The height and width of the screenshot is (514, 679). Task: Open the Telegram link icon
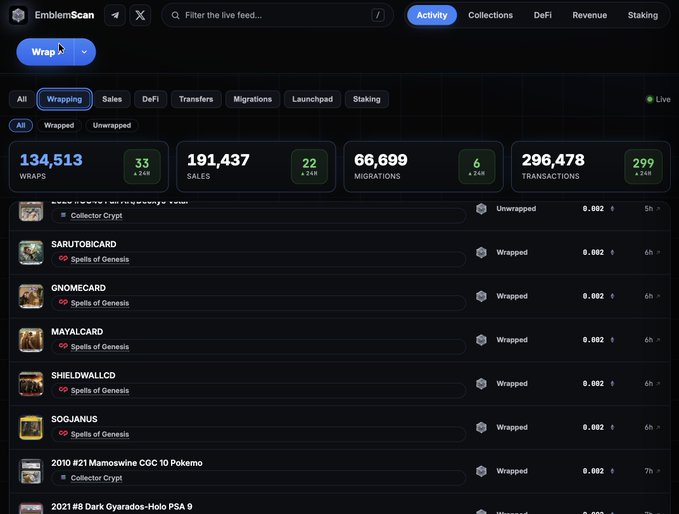pos(115,15)
